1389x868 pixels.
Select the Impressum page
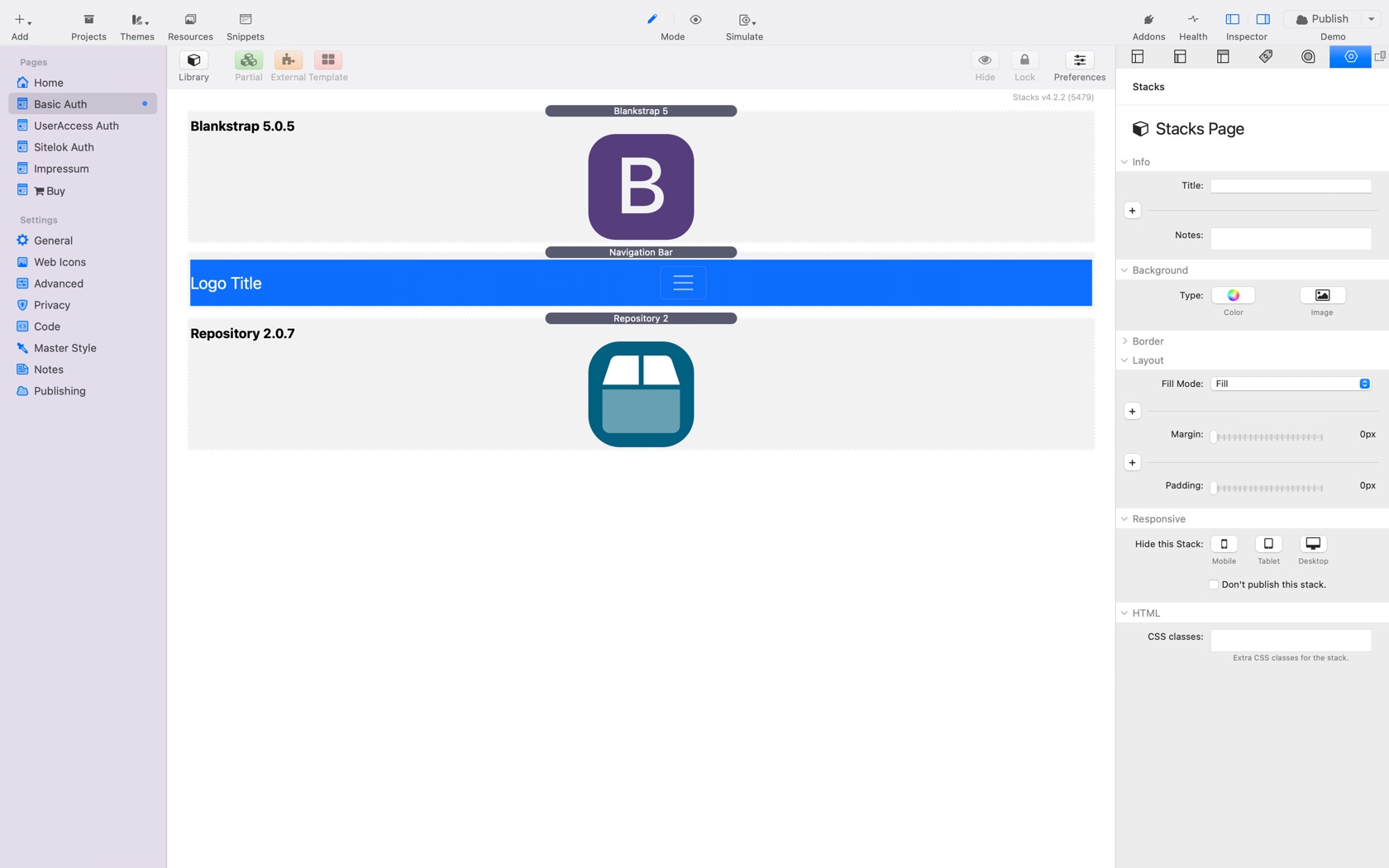83,169
